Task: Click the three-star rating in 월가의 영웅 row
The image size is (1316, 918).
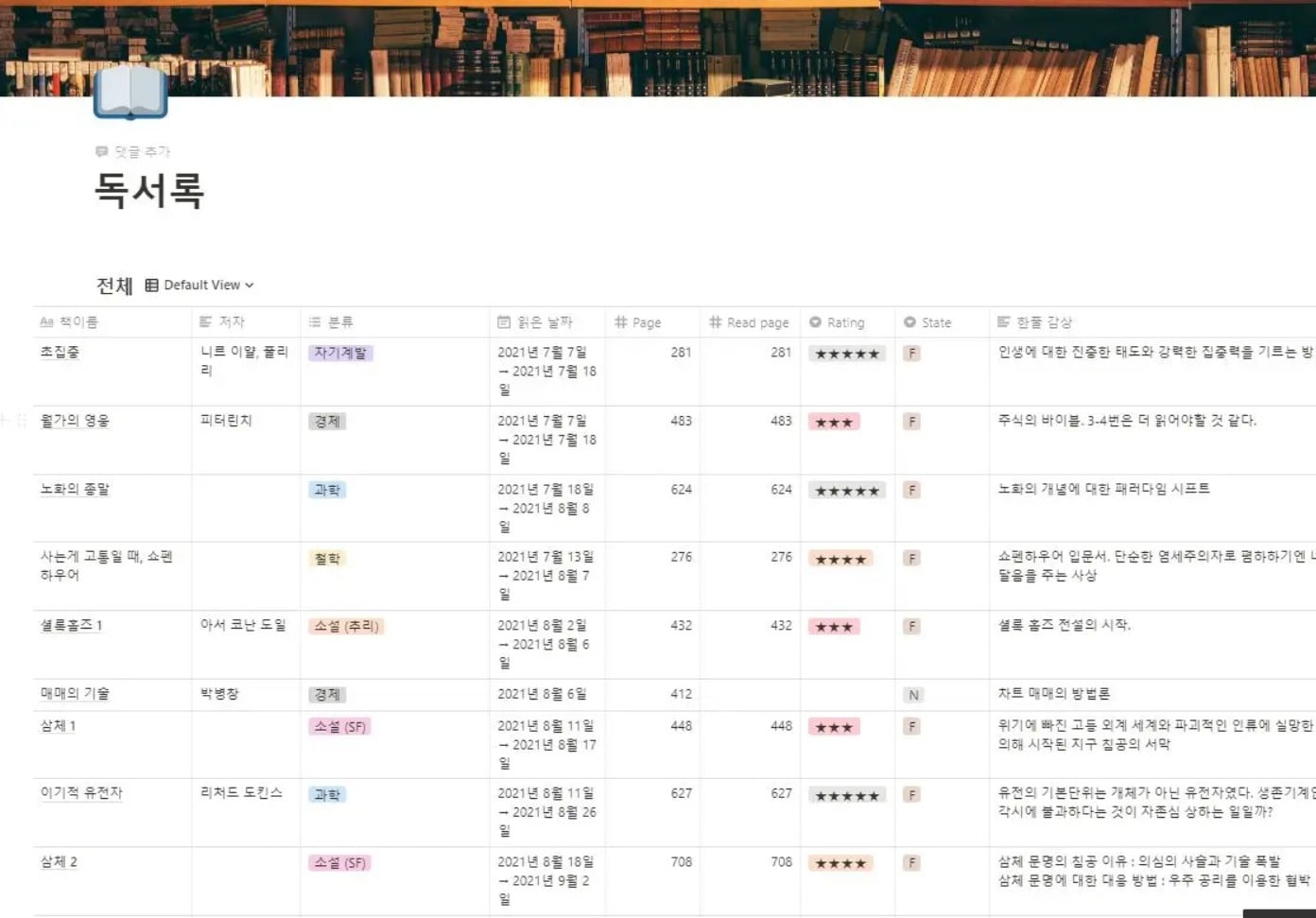Action: (x=834, y=422)
